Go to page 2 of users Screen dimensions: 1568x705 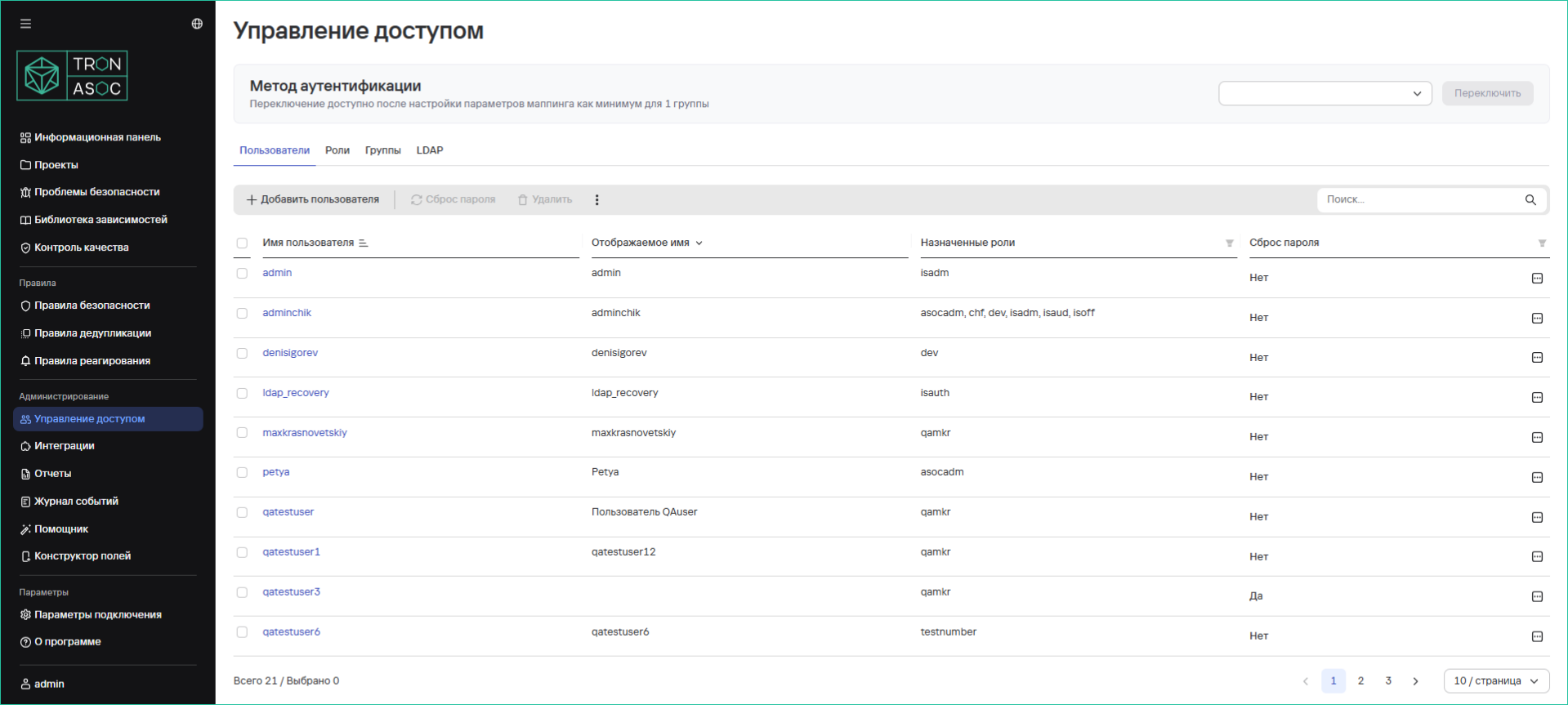tap(1360, 681)
